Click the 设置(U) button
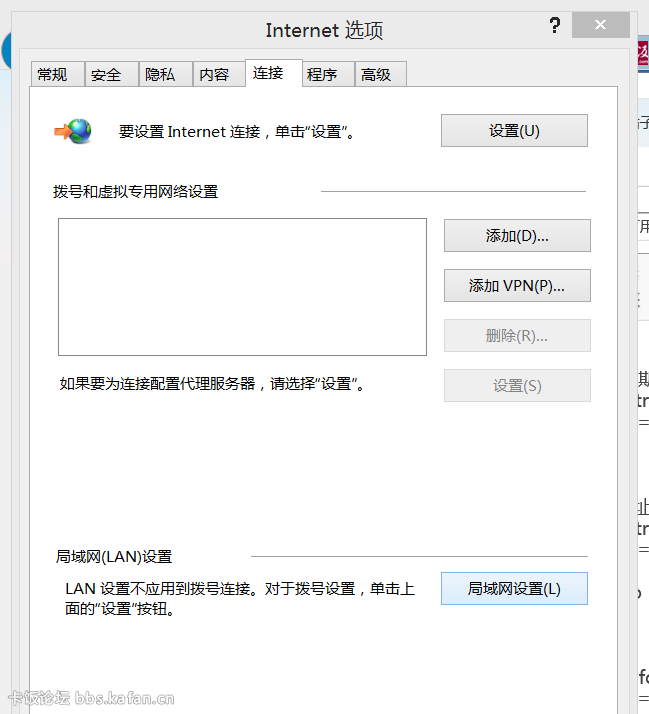Screen dimensions: 649x714 (514, 131)
